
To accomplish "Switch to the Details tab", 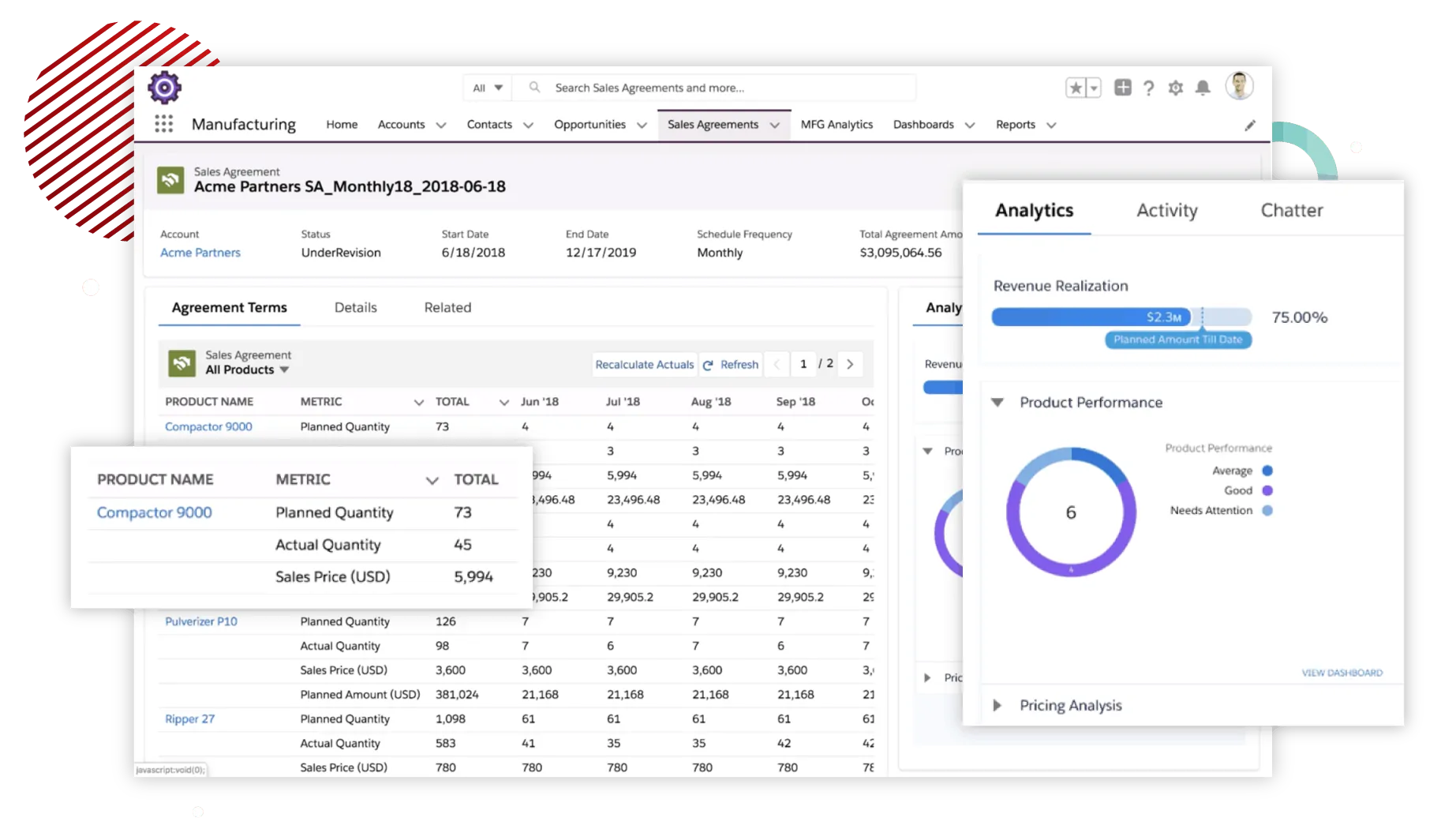I will click(x=355, y=308).
